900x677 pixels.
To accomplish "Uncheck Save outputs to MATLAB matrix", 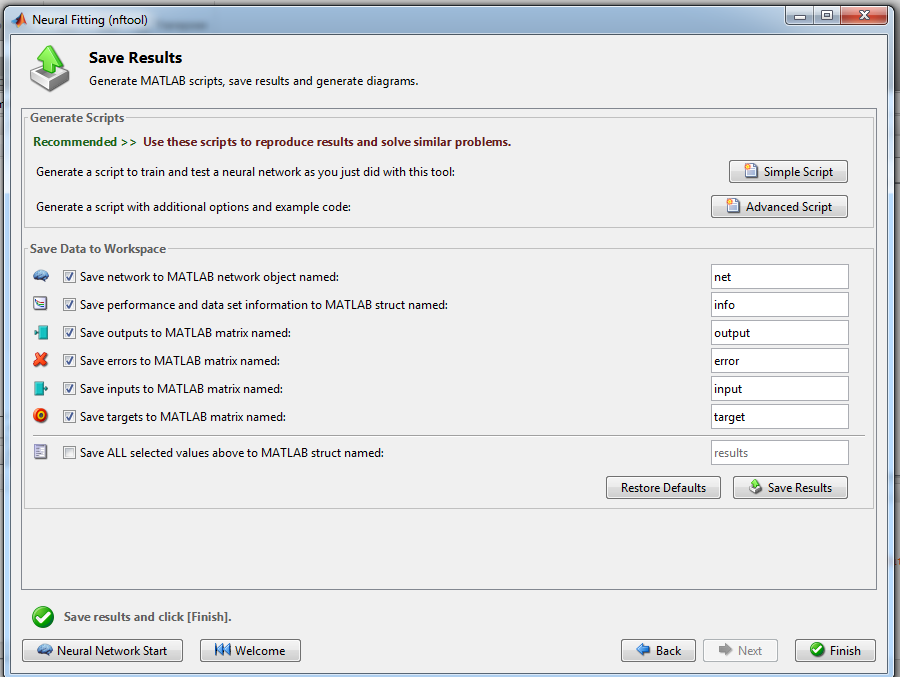I will pyautogui.click(x=69, y=333).
